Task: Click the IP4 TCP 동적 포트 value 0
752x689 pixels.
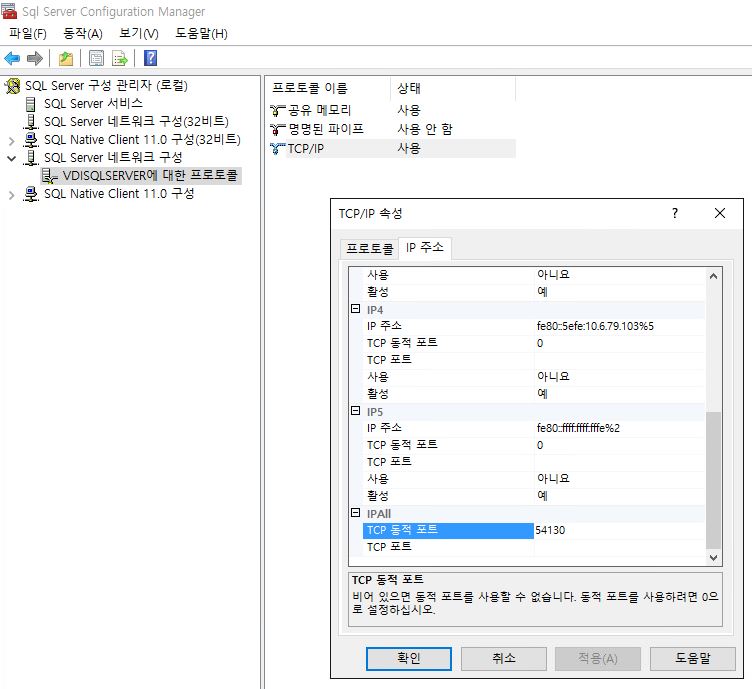Action: pos(620,343)
